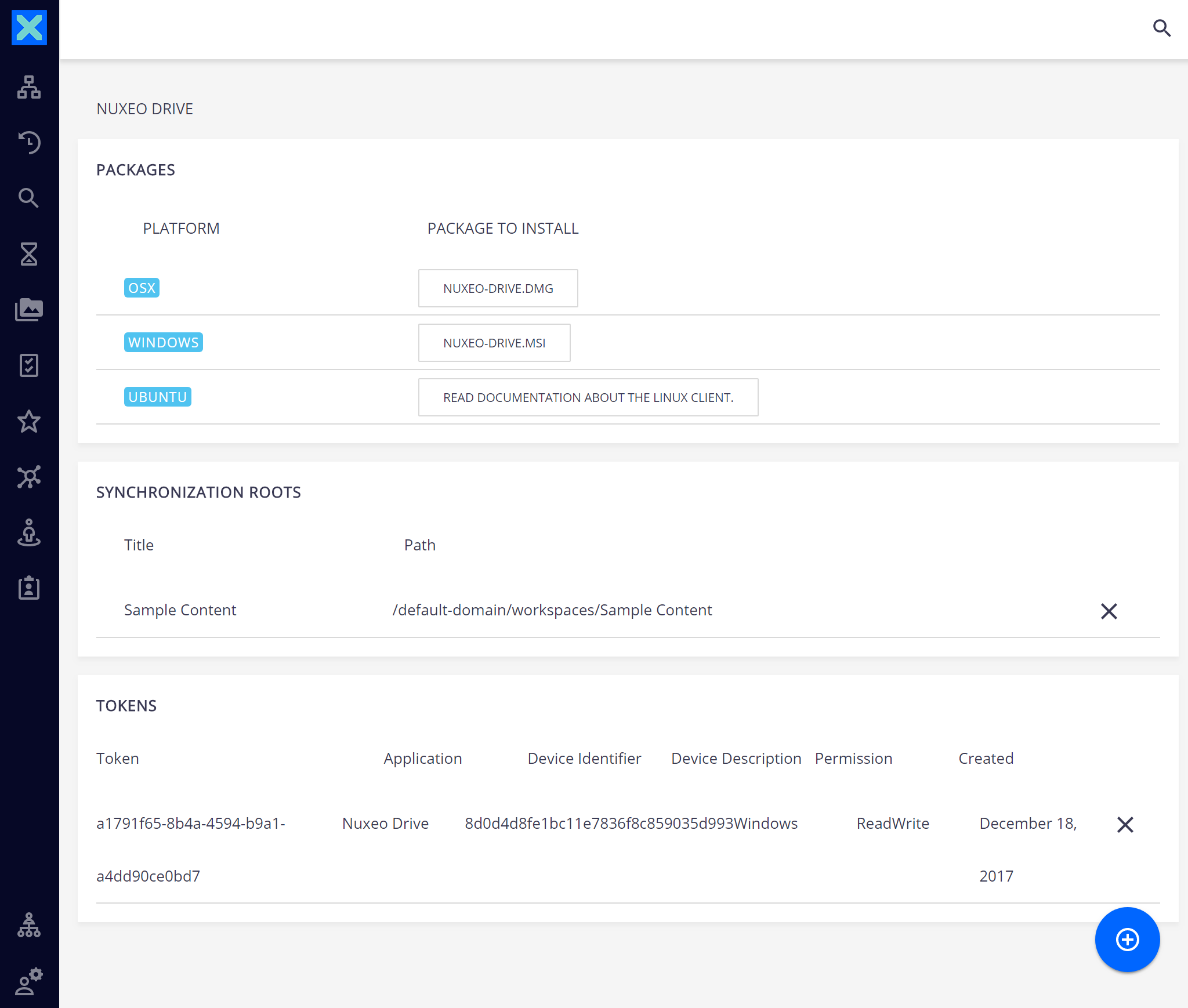Open the tasks checklist icon
Image resolution: width=1188 pixels, height=1008 pixels.
click(x=29, y=365)
